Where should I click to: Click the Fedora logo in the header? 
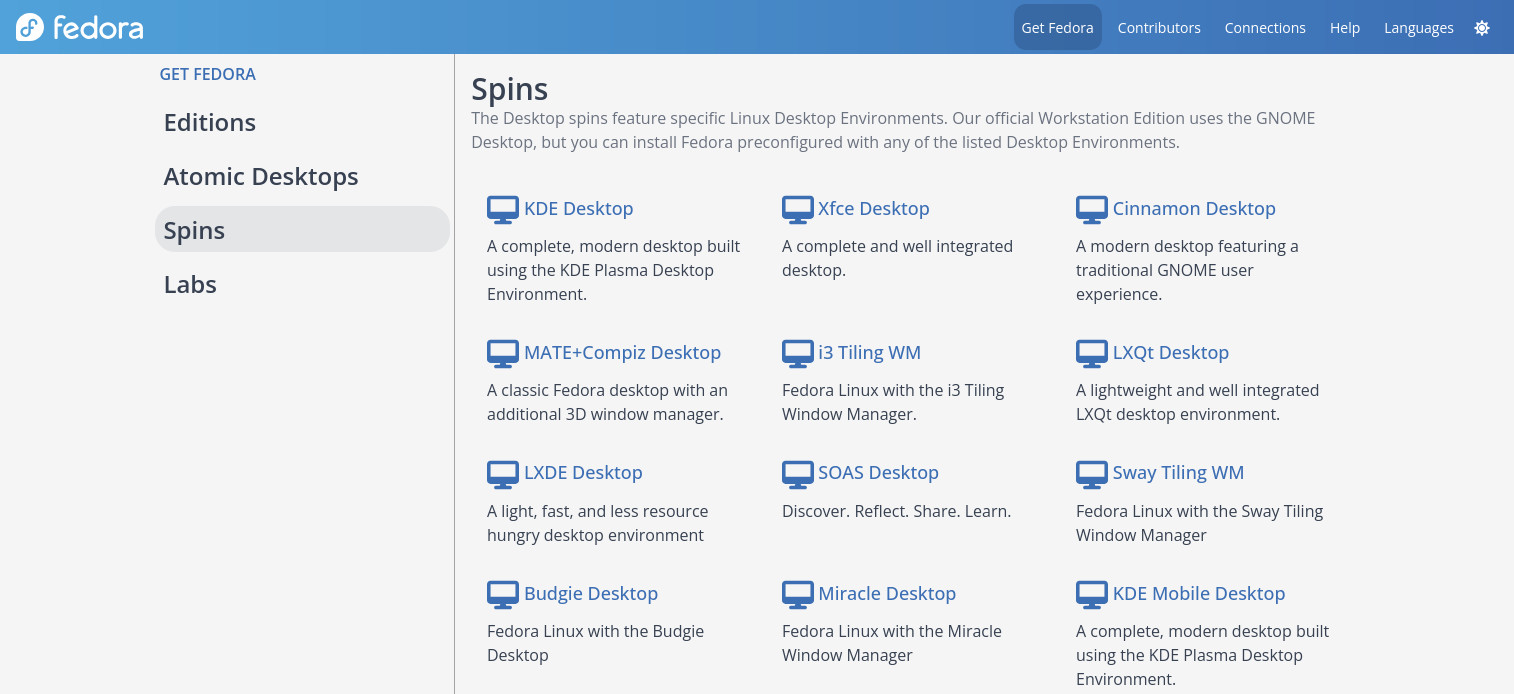pyautogui.click(x=80, y=27)
